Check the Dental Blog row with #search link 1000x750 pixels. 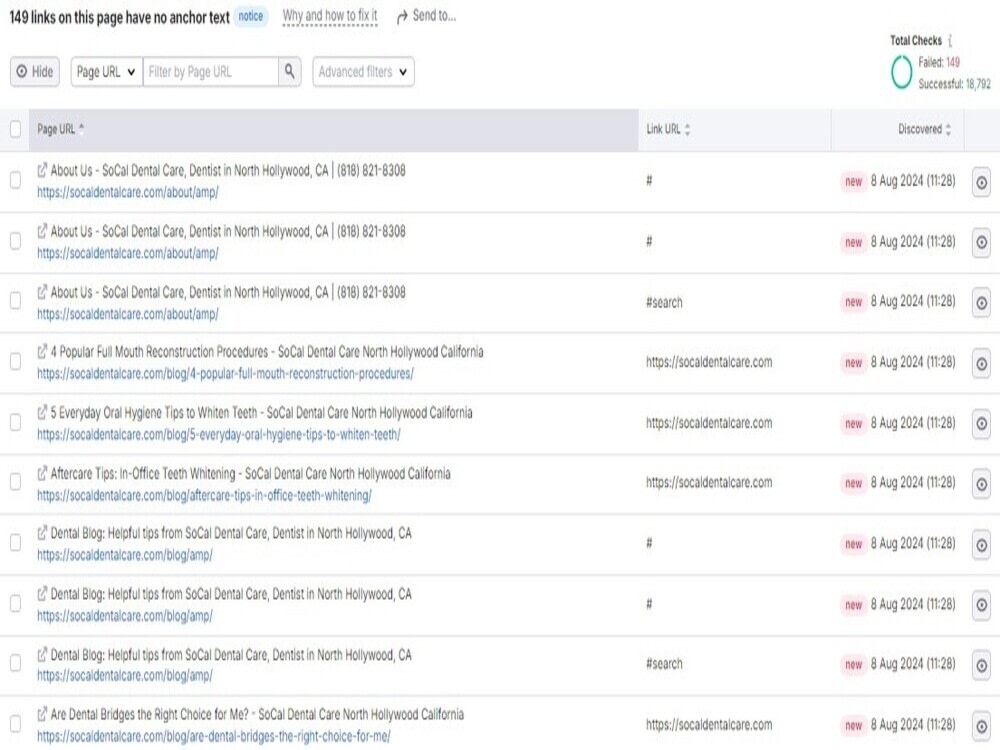pos(15,663)
